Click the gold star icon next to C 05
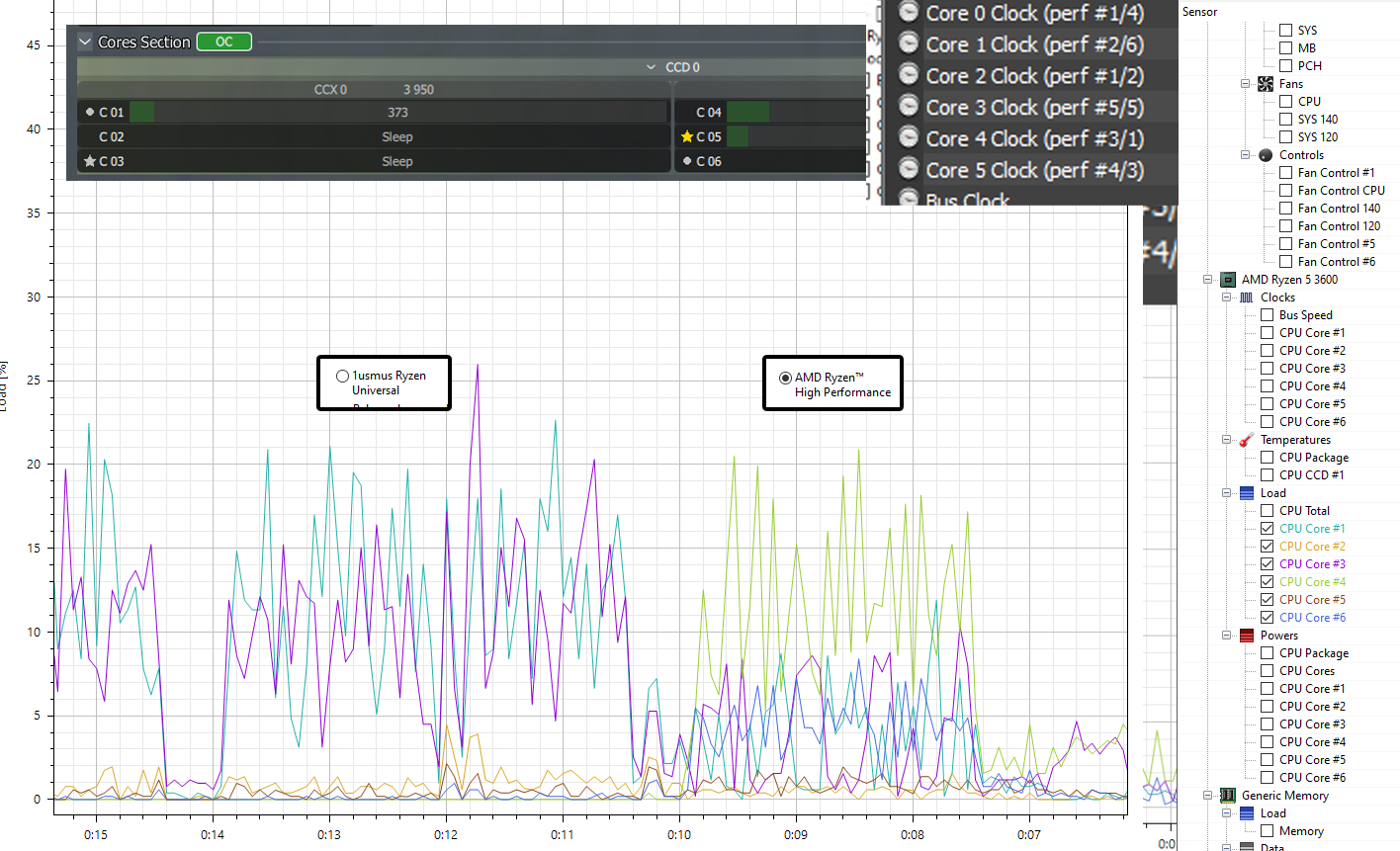Viewport: 1400px width, 851px height. [x=687, y=136]
